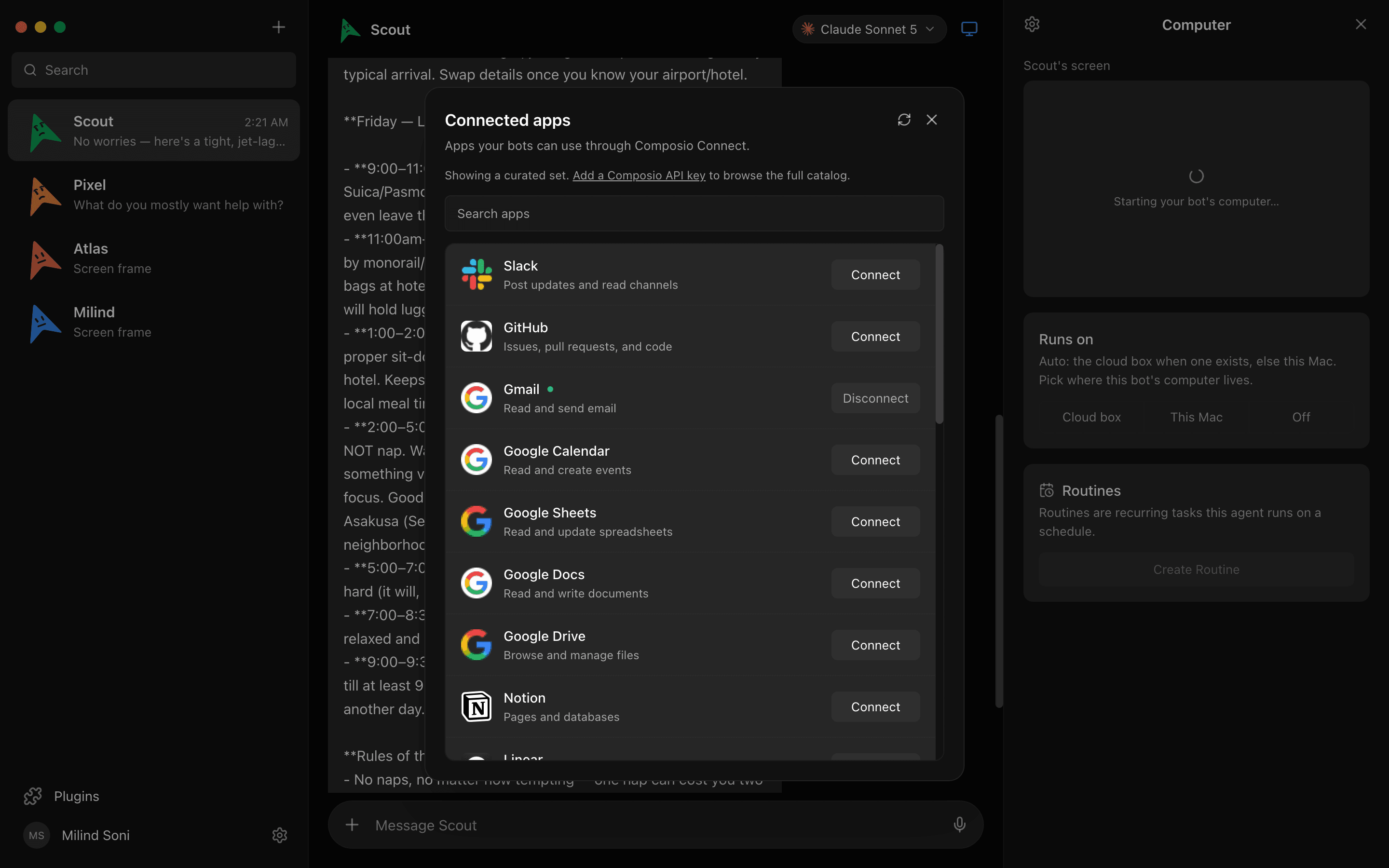Connect the Slack app

tap(875, 274)
